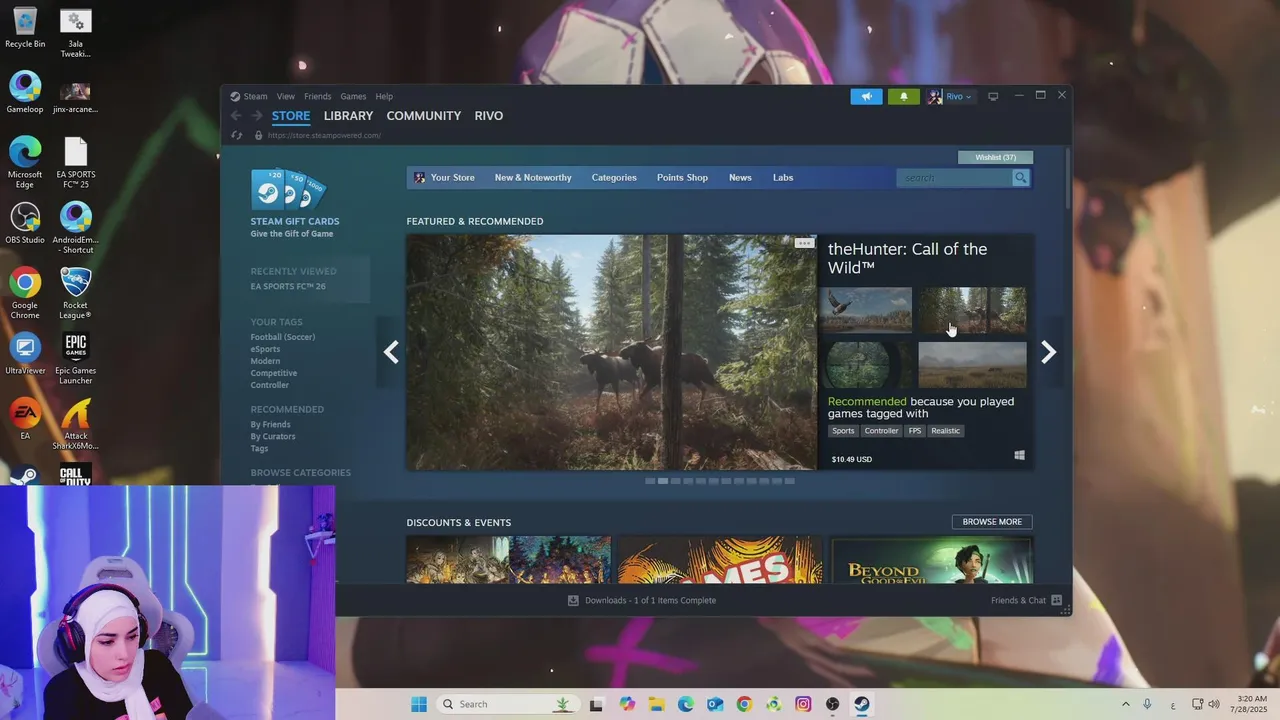Open the green notifications bell
The image size is (1280, 720).
click(903, 97)
